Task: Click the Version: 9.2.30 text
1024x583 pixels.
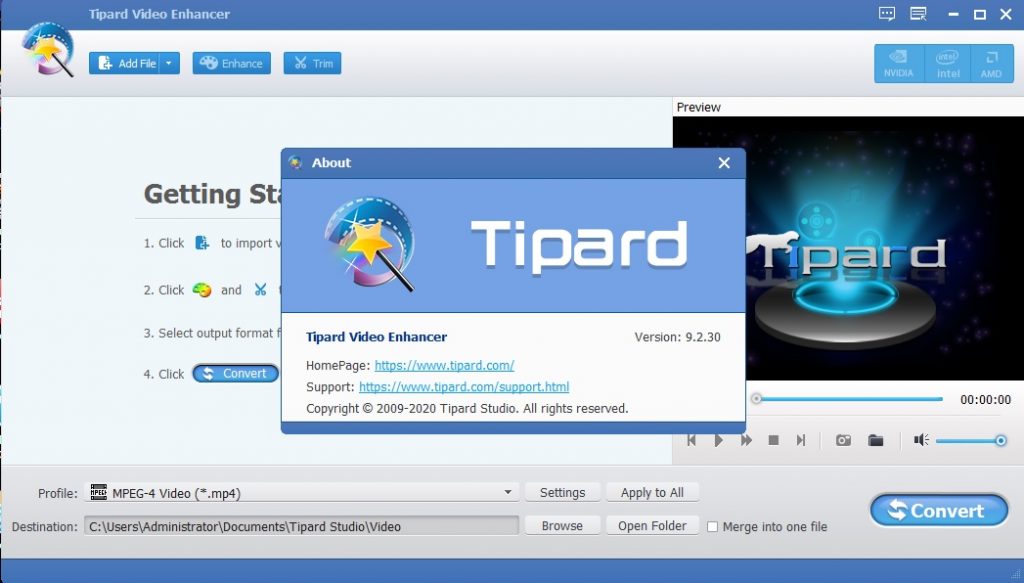Action: (677, 338)
